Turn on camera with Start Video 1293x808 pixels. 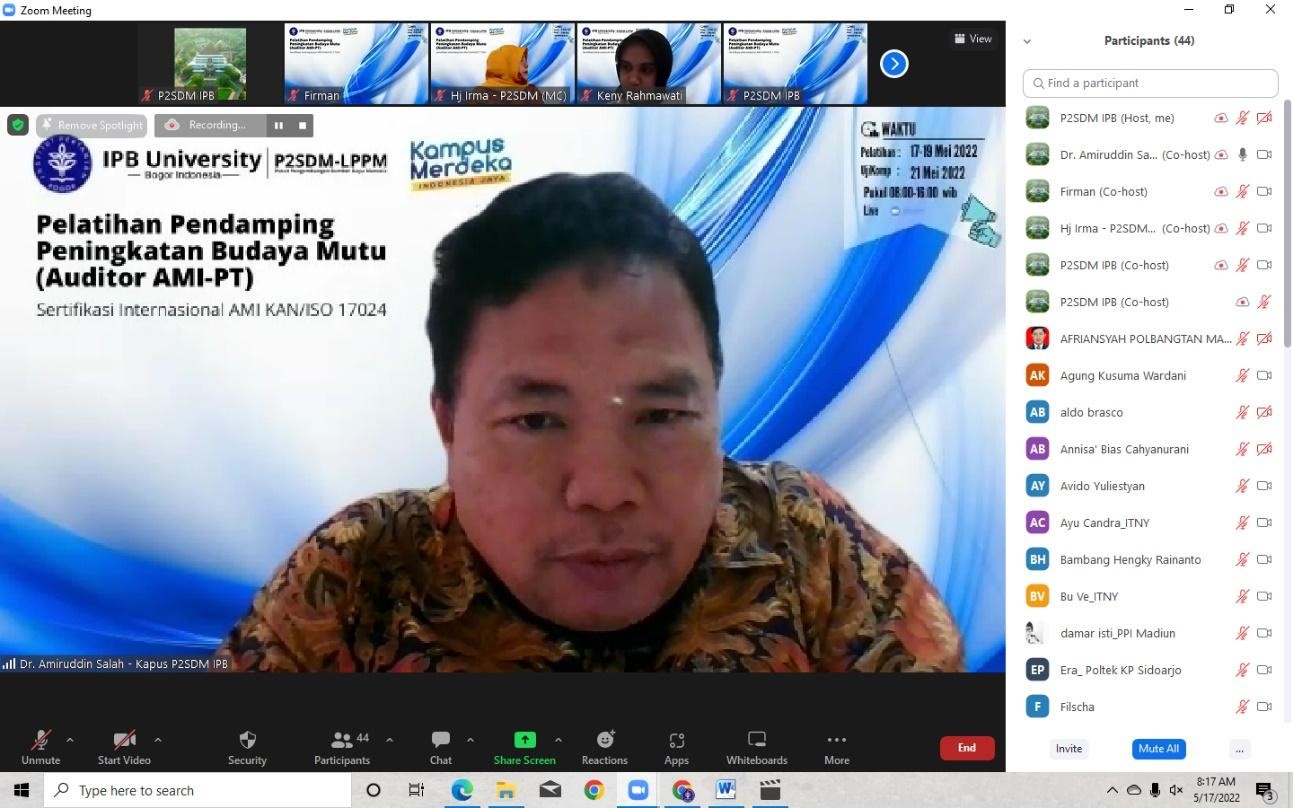coord(124,746)
